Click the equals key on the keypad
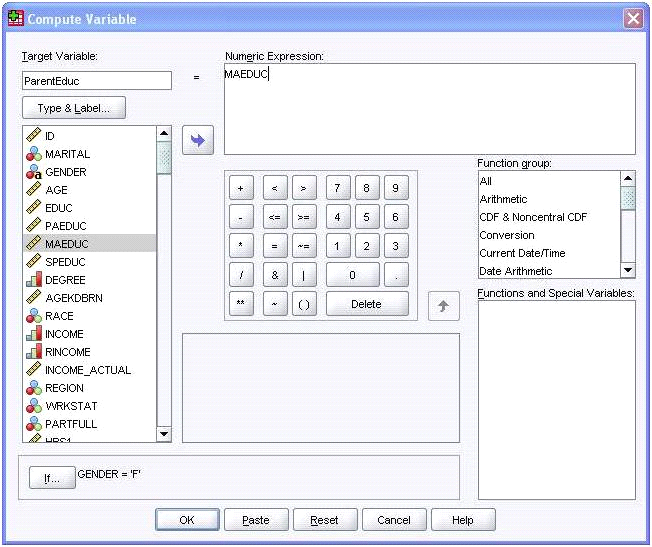Image resolution: width=652 pixels, height=547 pixels. coord(275,246)
